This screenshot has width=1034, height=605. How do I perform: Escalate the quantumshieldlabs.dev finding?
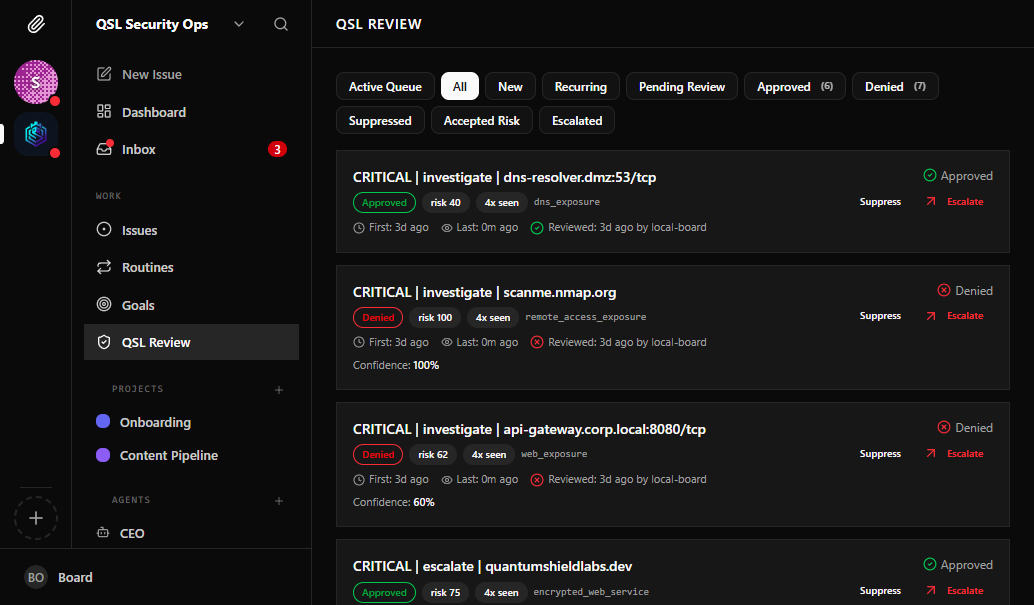(x=955, y=590)
